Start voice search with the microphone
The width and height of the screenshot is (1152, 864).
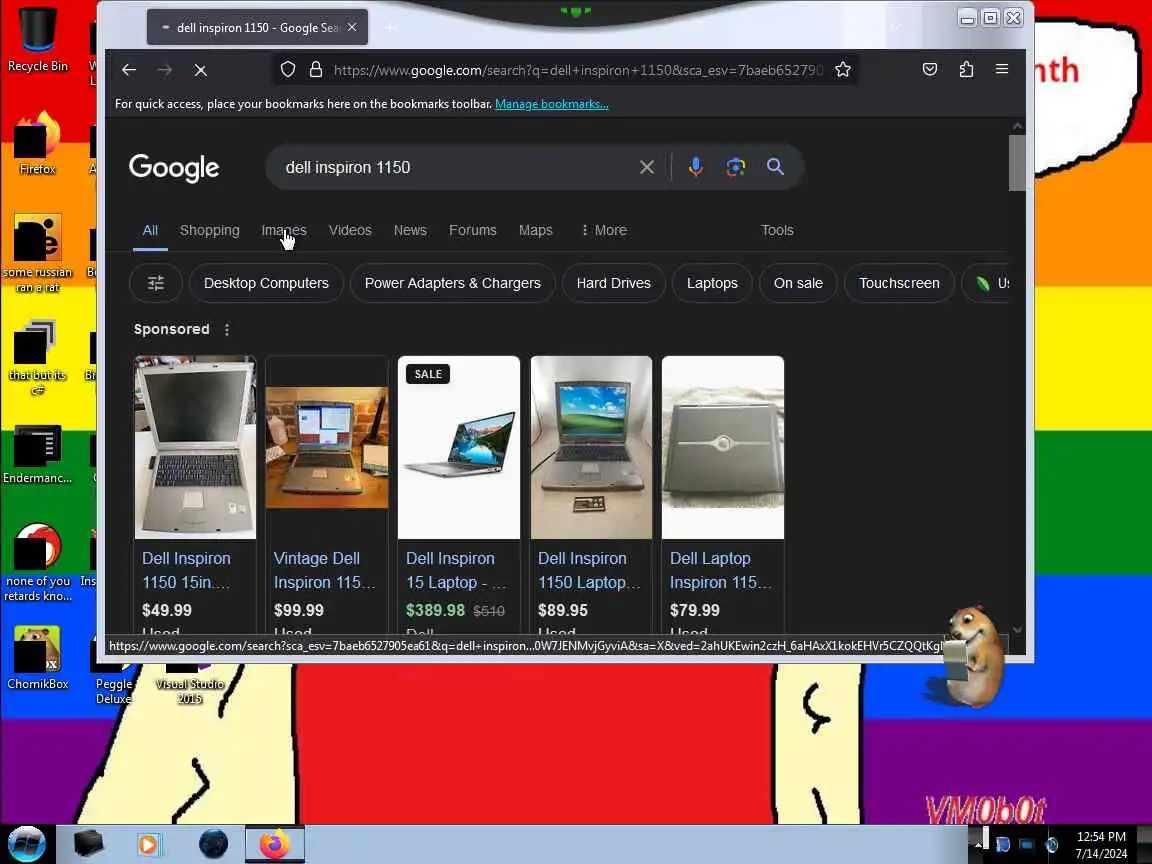click(x=695, y=168)
